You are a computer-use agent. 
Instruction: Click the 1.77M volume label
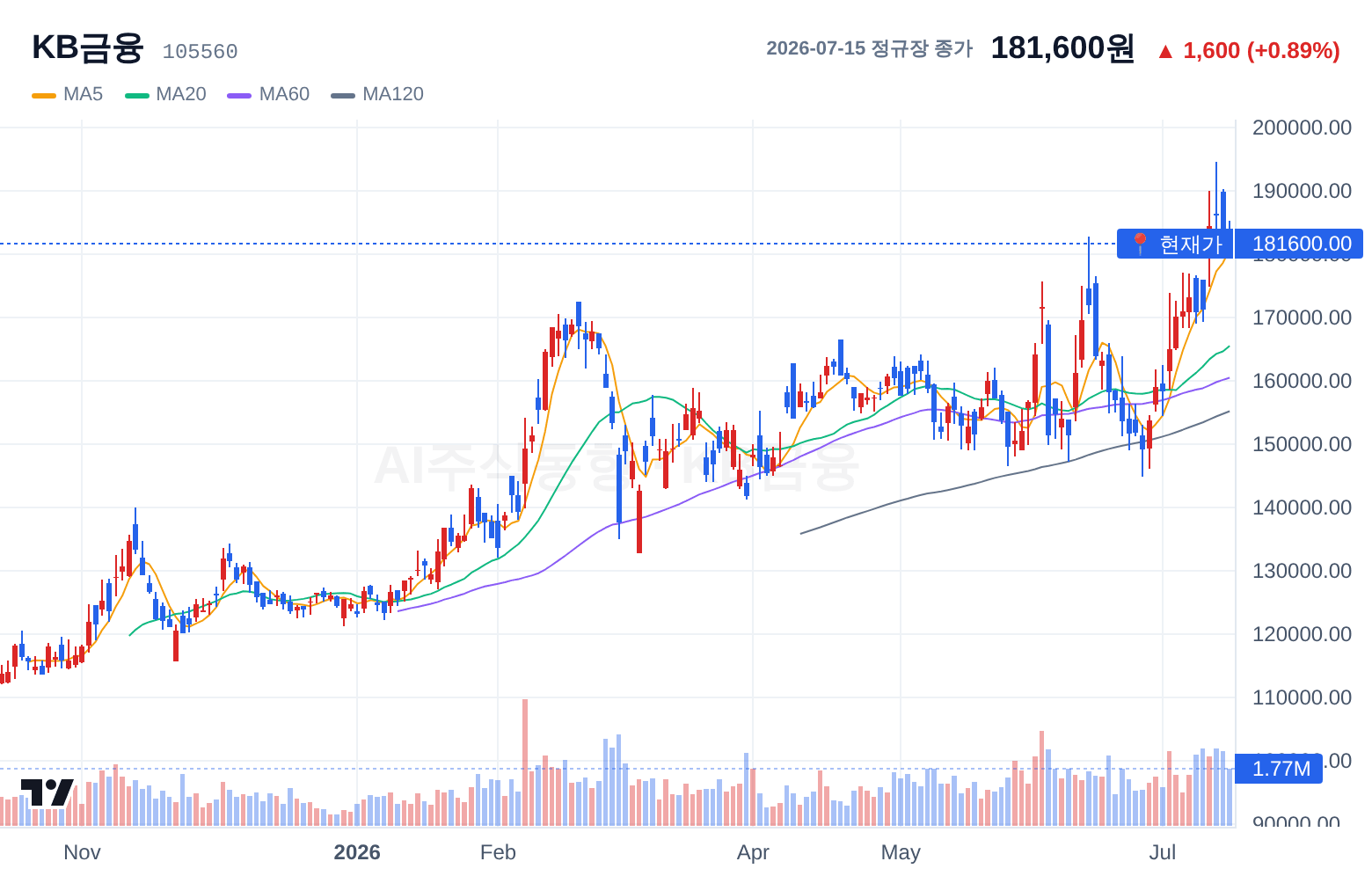[1281, 769]
